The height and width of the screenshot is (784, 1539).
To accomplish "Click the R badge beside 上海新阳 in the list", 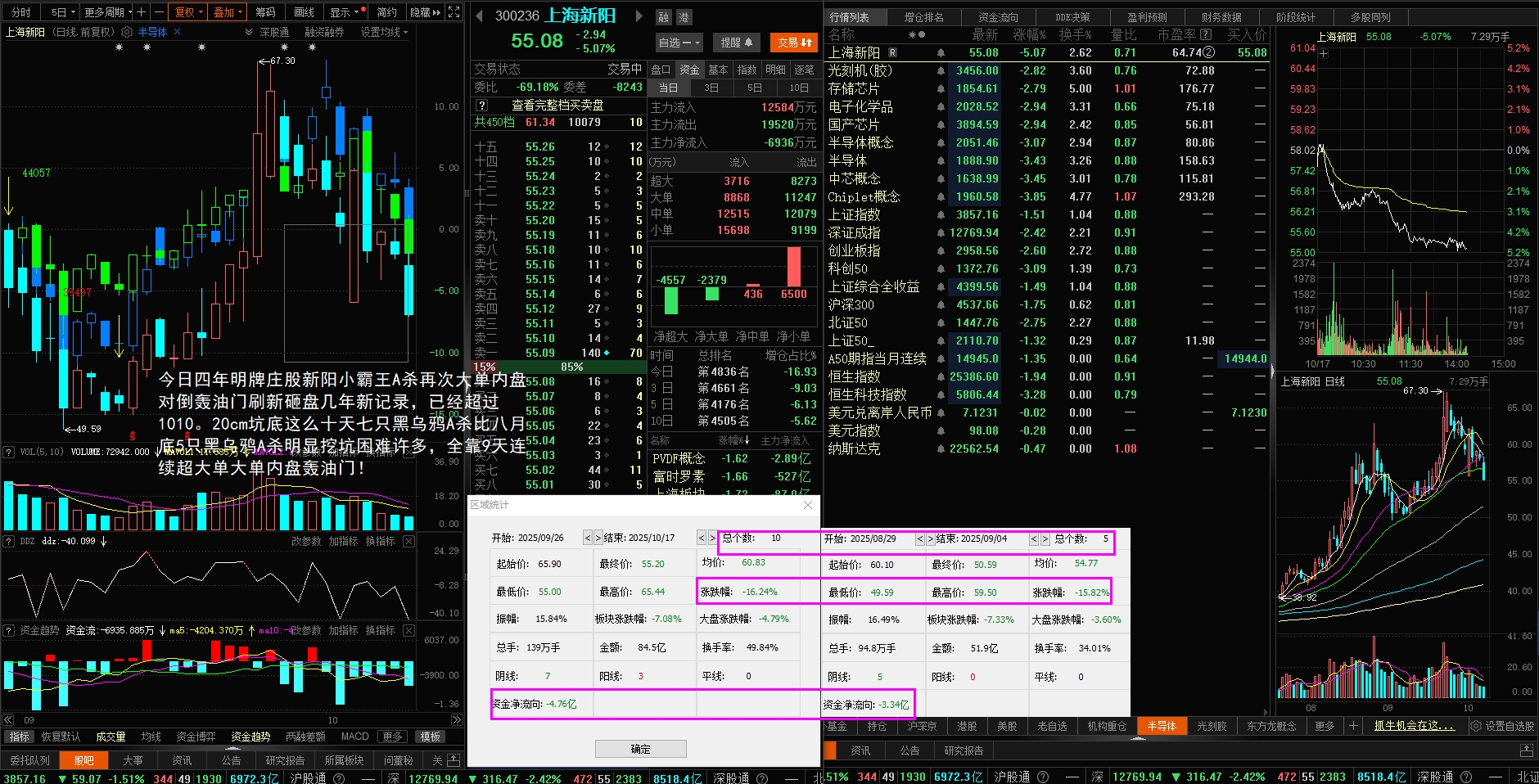I will 892,52.
